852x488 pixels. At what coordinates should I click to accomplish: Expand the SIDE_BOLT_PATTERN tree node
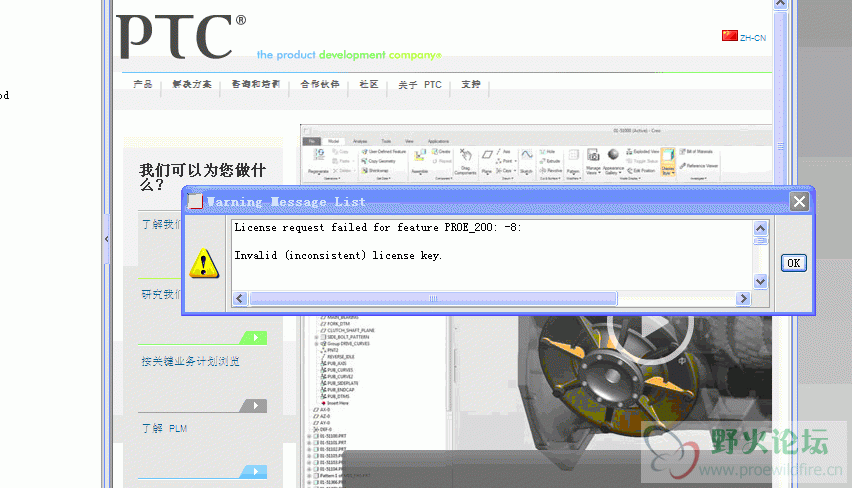click(316, 337)
